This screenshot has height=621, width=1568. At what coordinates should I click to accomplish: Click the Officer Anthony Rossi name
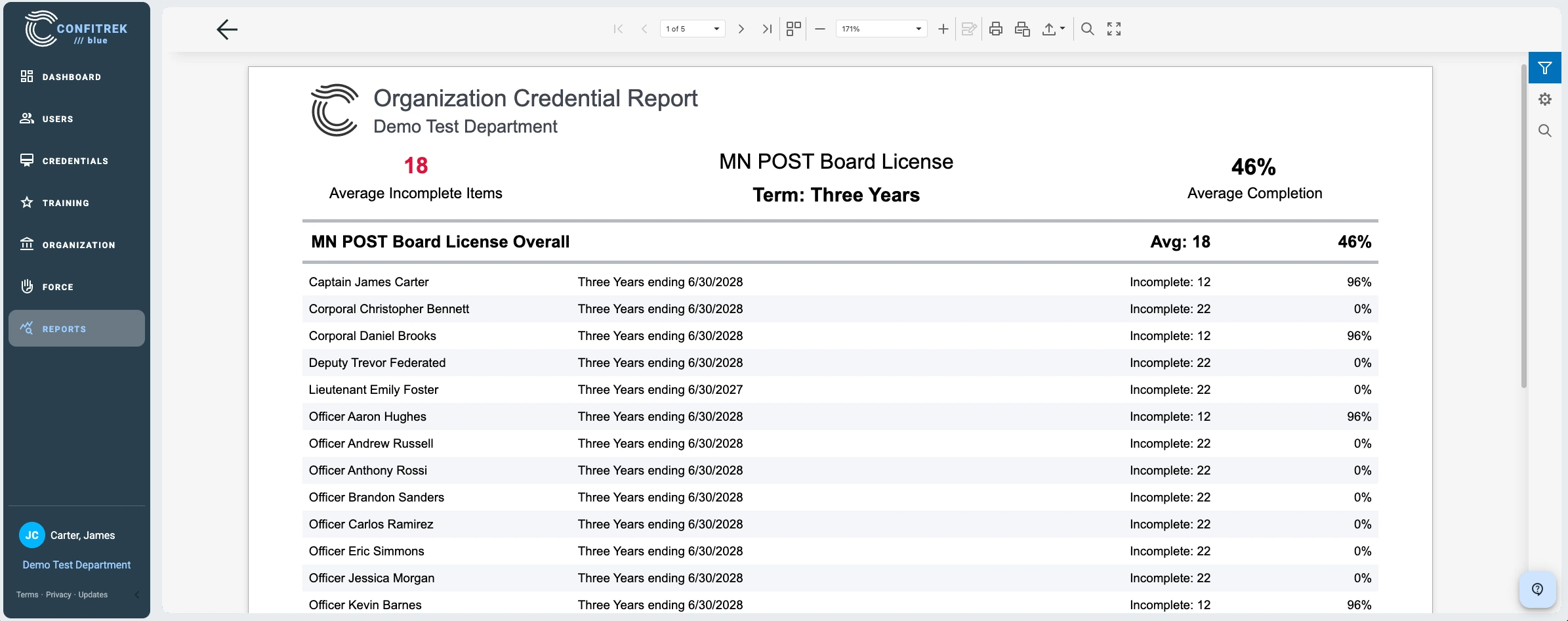(368, 471)
